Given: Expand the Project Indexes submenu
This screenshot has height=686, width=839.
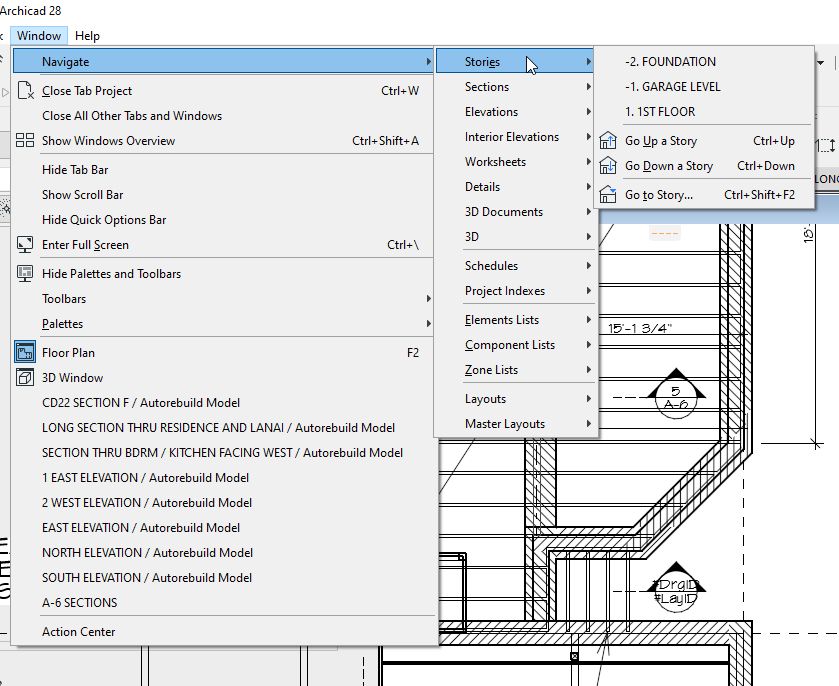Looking at the screenshot, I should [x=516, y=291].
